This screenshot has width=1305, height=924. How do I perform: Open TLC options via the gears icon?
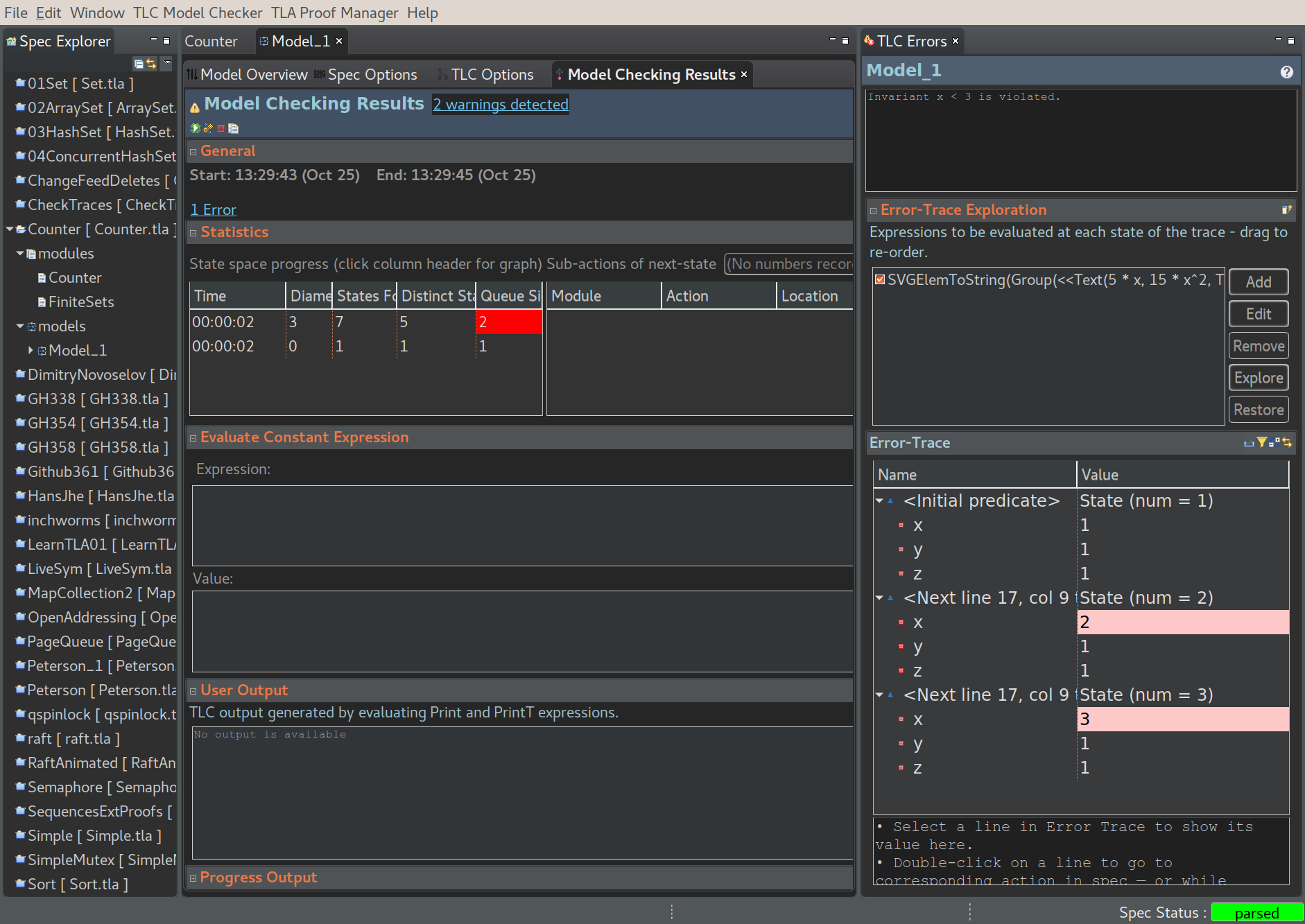(208, 128)
